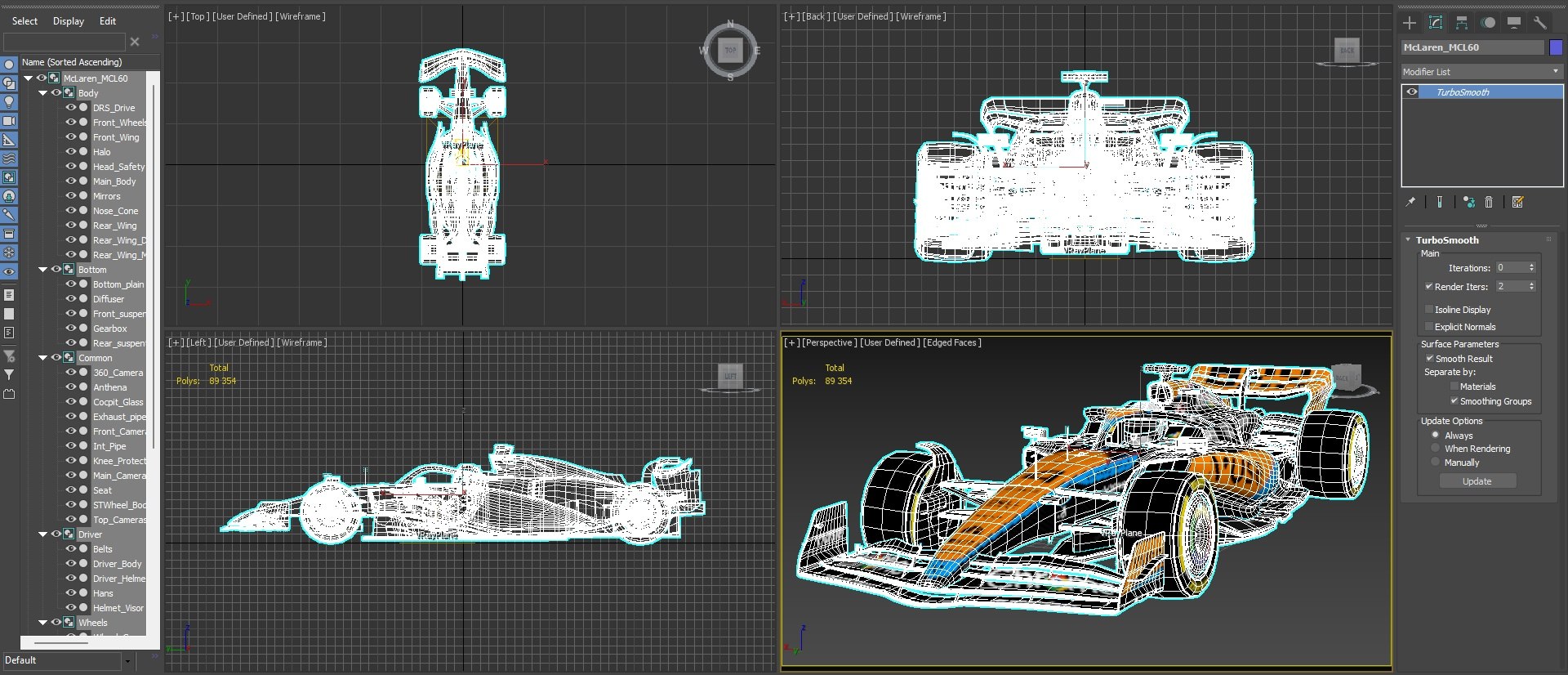Enable the Isoline Display checkbox
Screen dimensions: 1568x675
1429,310
